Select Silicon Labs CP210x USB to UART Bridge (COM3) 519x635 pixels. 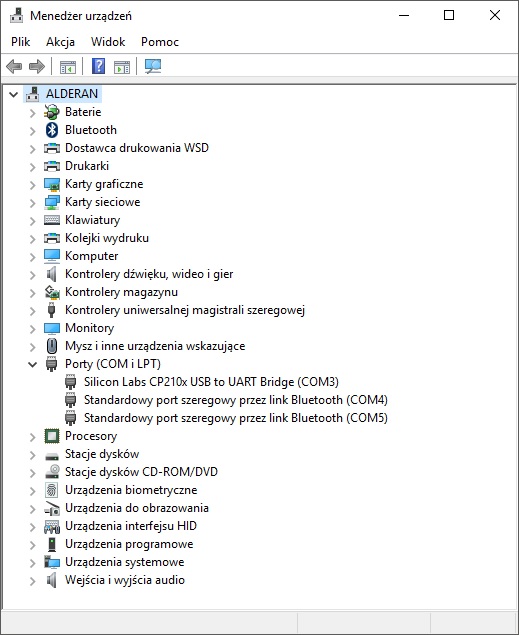pyautogui.click(x=211, y=382)
